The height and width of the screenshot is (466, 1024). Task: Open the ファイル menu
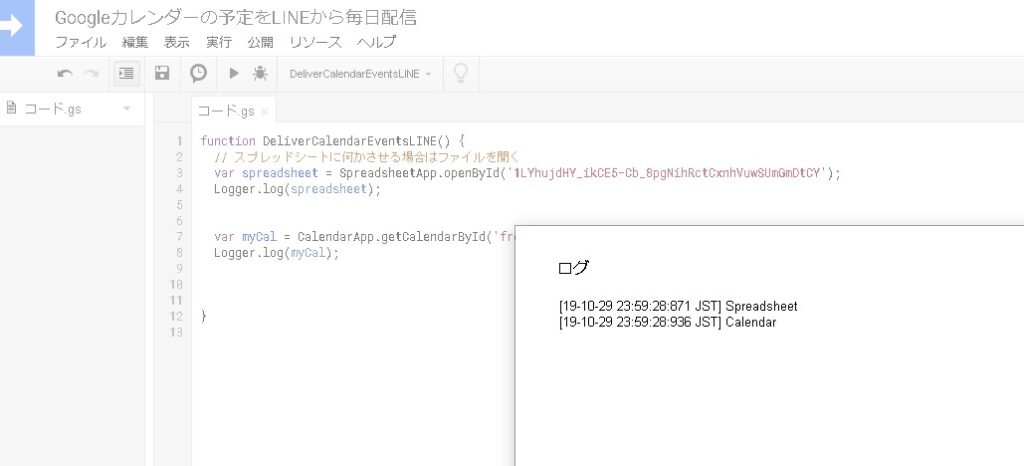[x=81, y=42]
